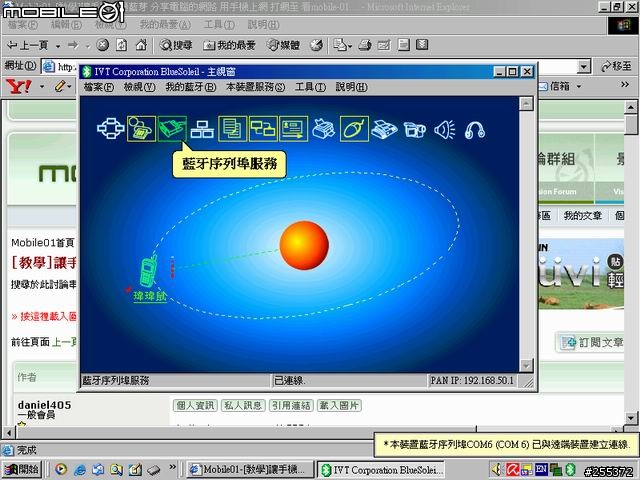Click the 引用連結 button
This screenshot has height=480, width=640.
(x=291, y=405)
